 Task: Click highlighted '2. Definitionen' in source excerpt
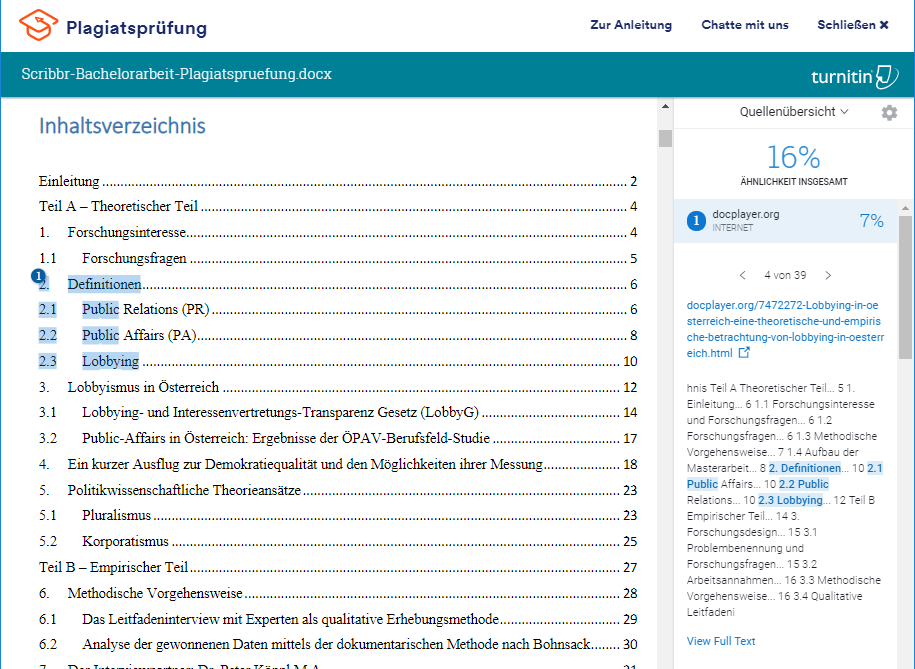point(805,468)
